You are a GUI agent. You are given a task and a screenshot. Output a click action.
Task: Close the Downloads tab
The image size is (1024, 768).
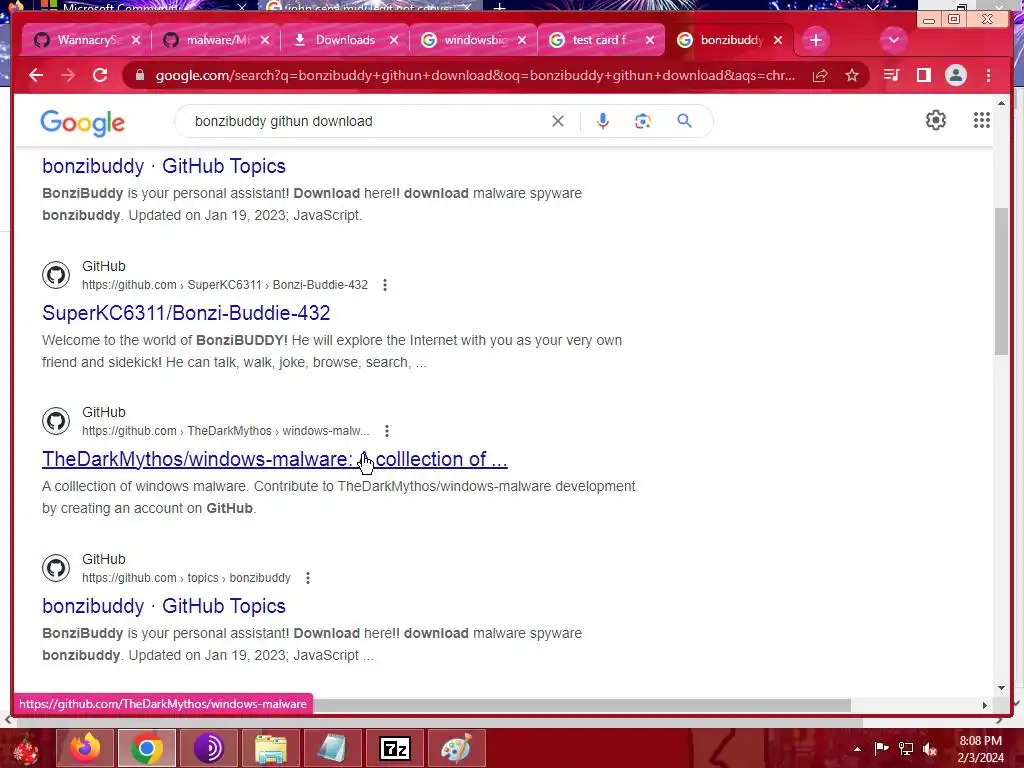point(394,40)
